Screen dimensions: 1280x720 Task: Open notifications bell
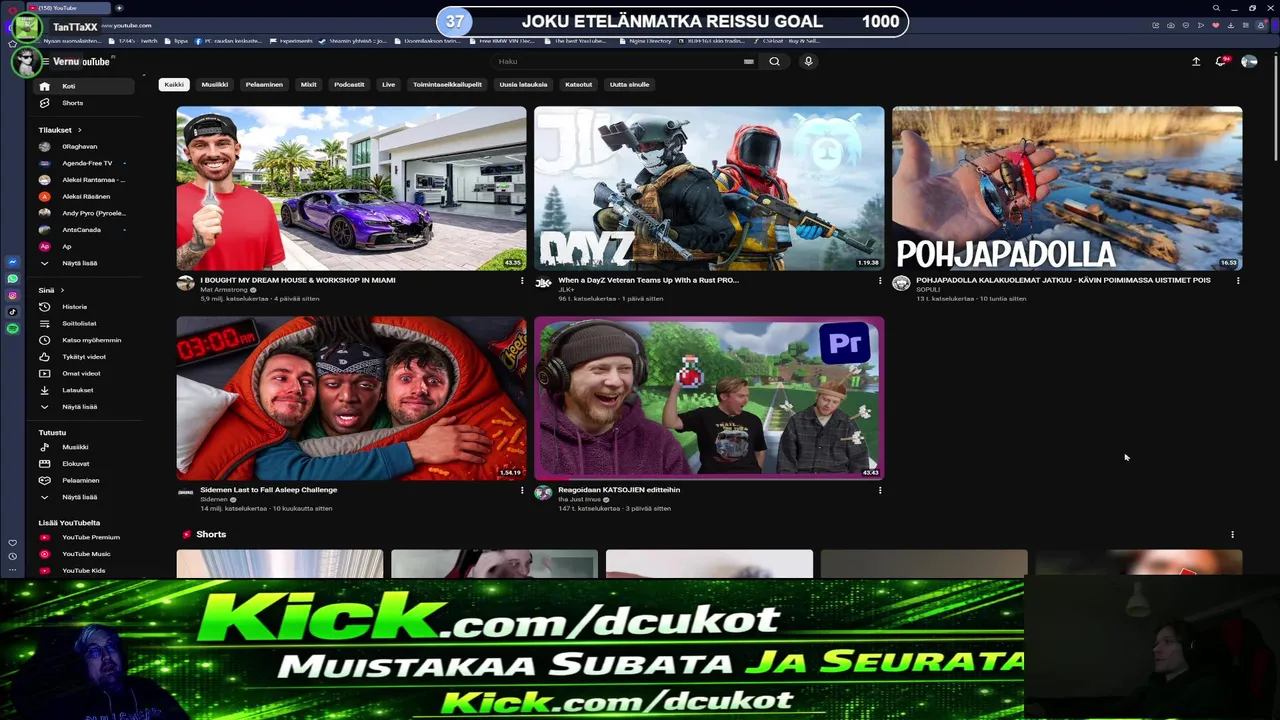click(x=1221, y=61)
